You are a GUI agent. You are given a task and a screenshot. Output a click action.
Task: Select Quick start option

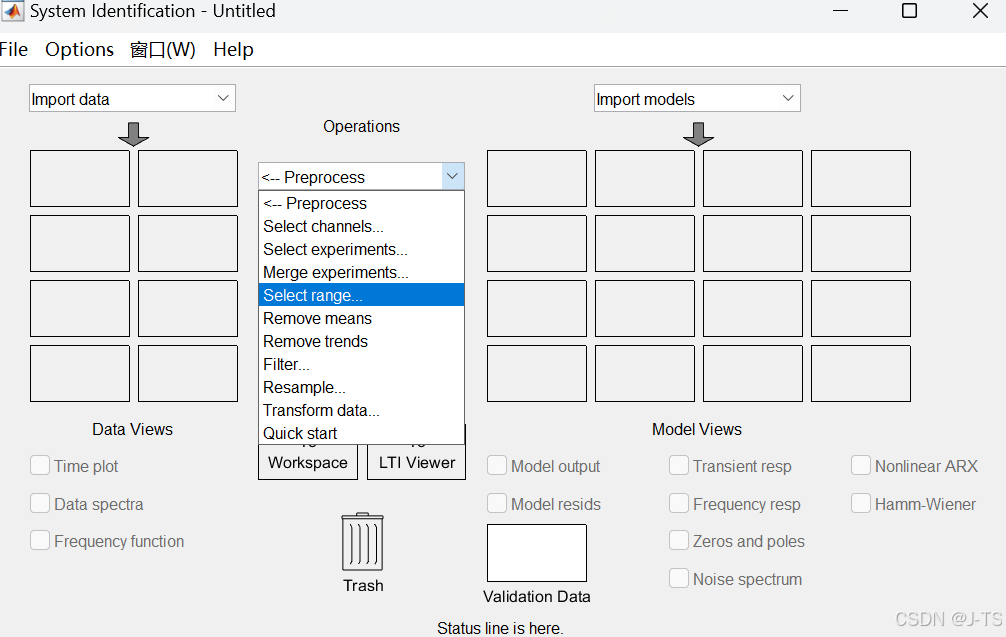361,433
